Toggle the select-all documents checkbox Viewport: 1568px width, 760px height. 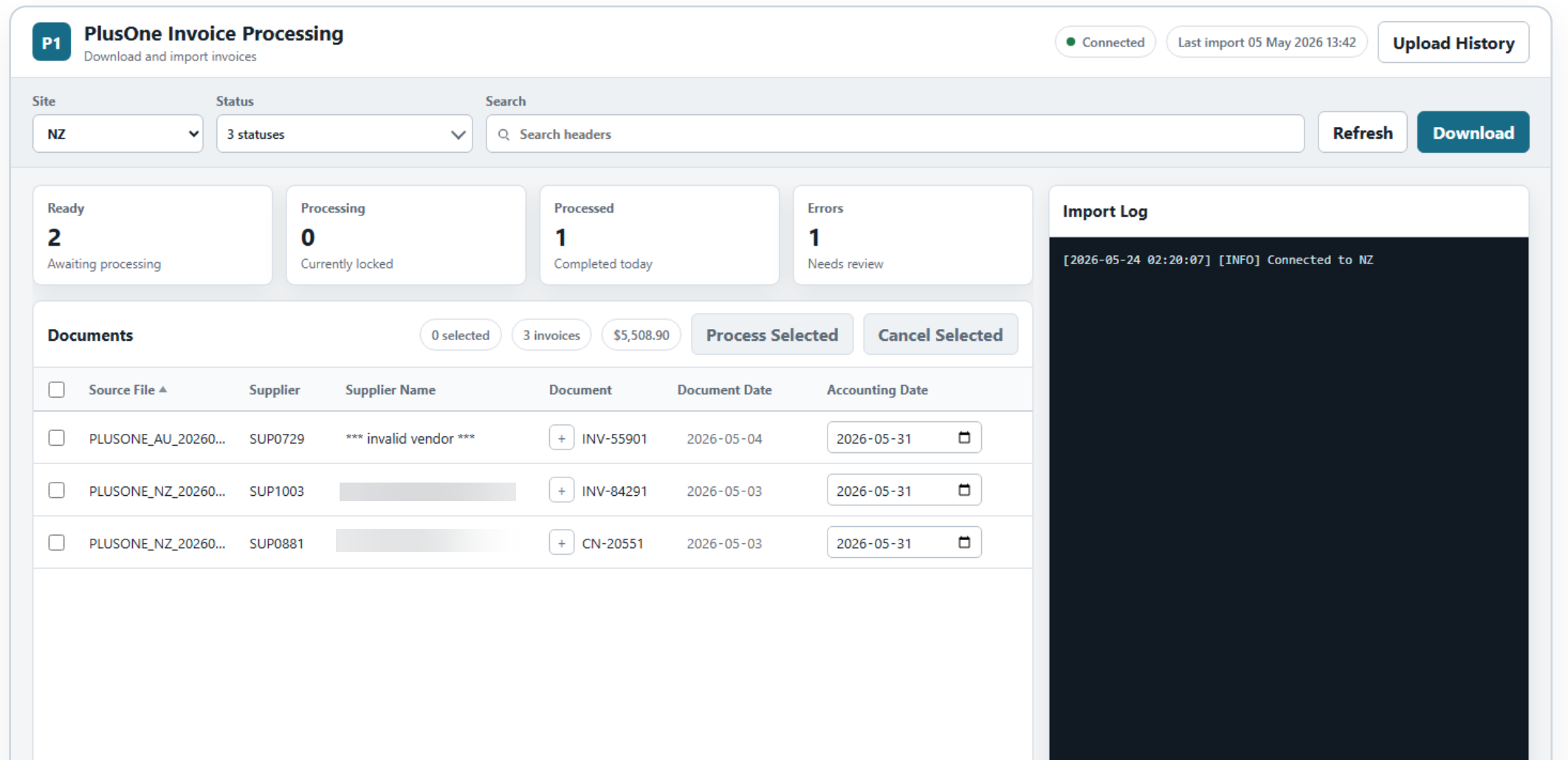point(57,390)
